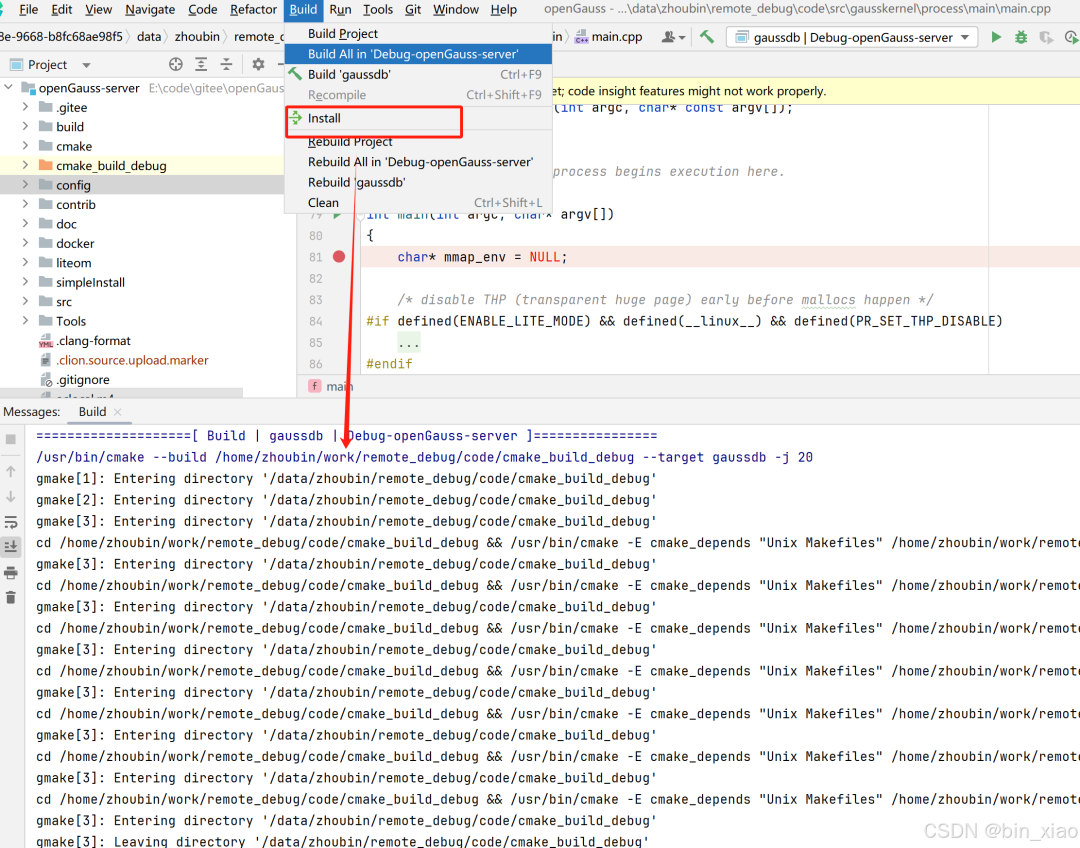Open the Refactor menu
Screen dimensions: 1080x848
coord(253,10)
